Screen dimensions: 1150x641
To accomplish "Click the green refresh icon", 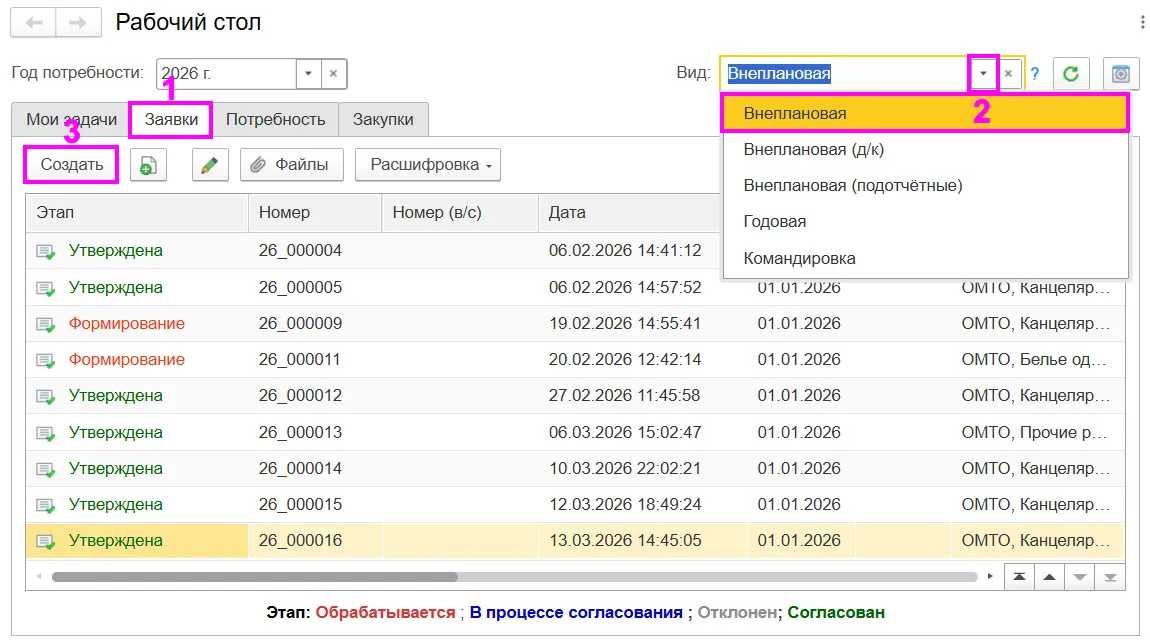I will [1071, 73].
